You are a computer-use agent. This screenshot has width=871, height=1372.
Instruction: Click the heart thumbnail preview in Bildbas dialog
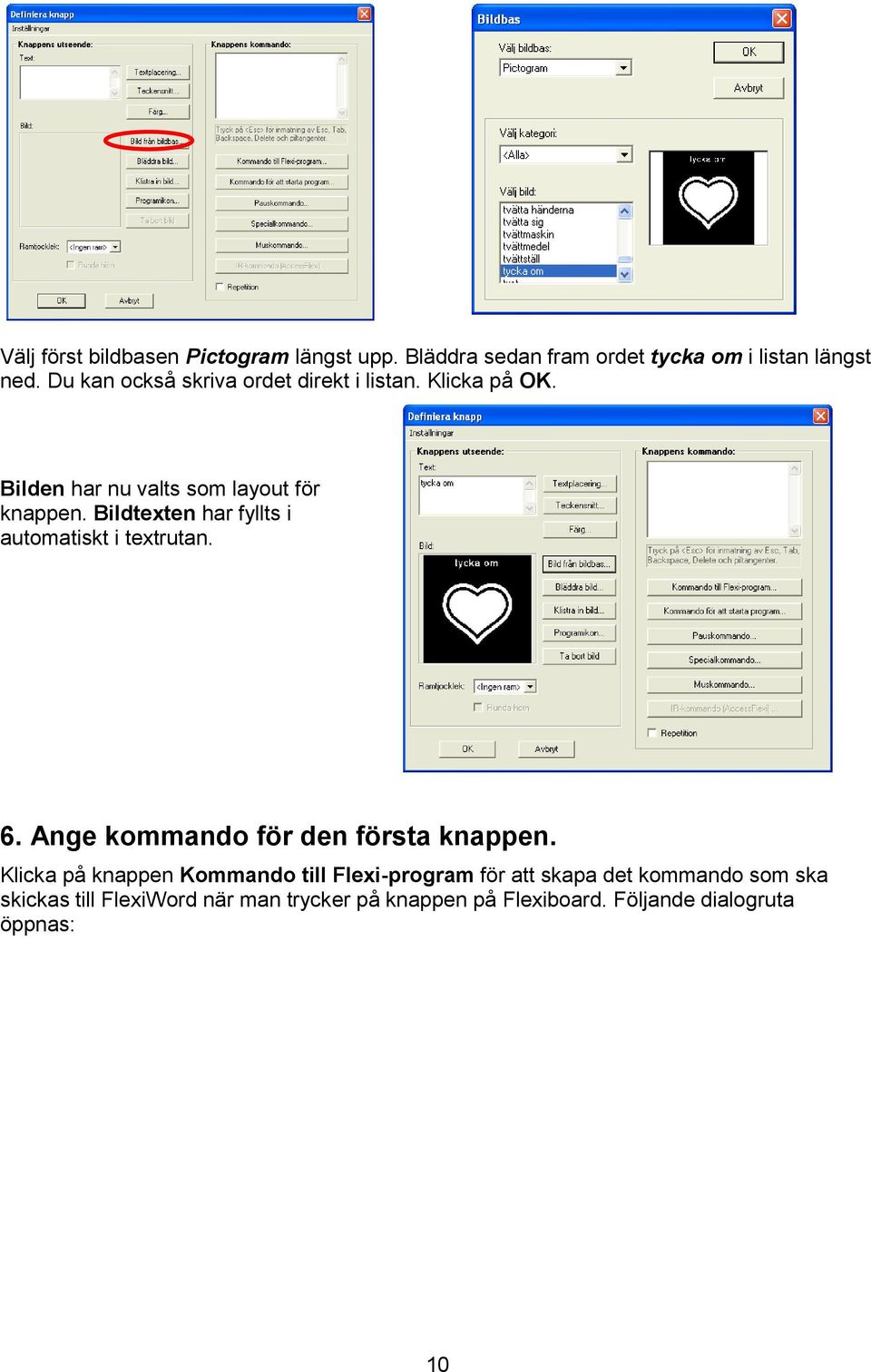(709, 198)
